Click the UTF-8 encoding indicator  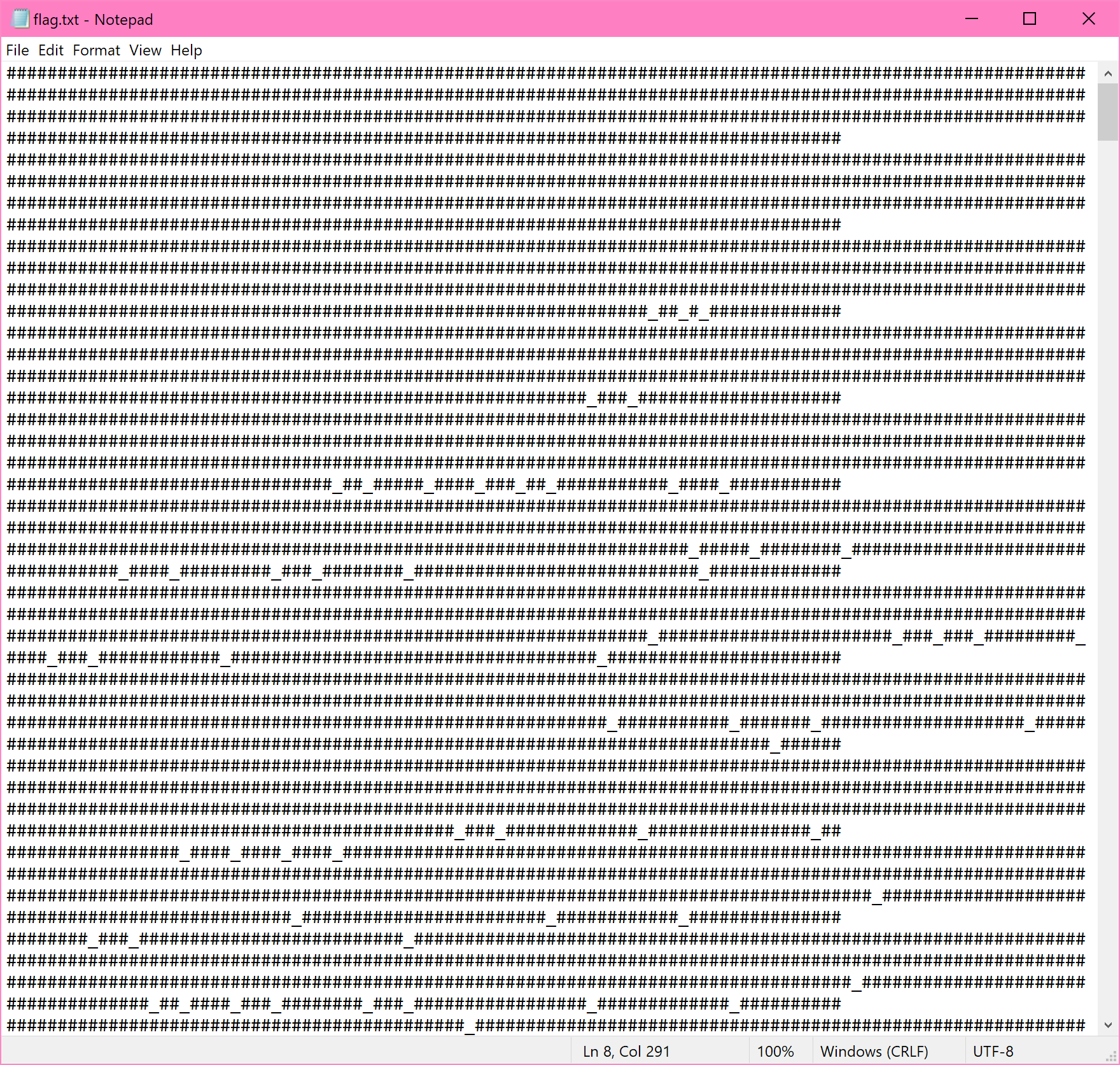coord(993,1051)
